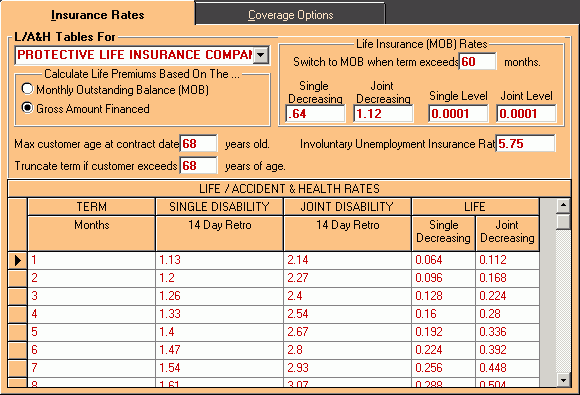Click joint disability cell 2.27

click(347, 278)
